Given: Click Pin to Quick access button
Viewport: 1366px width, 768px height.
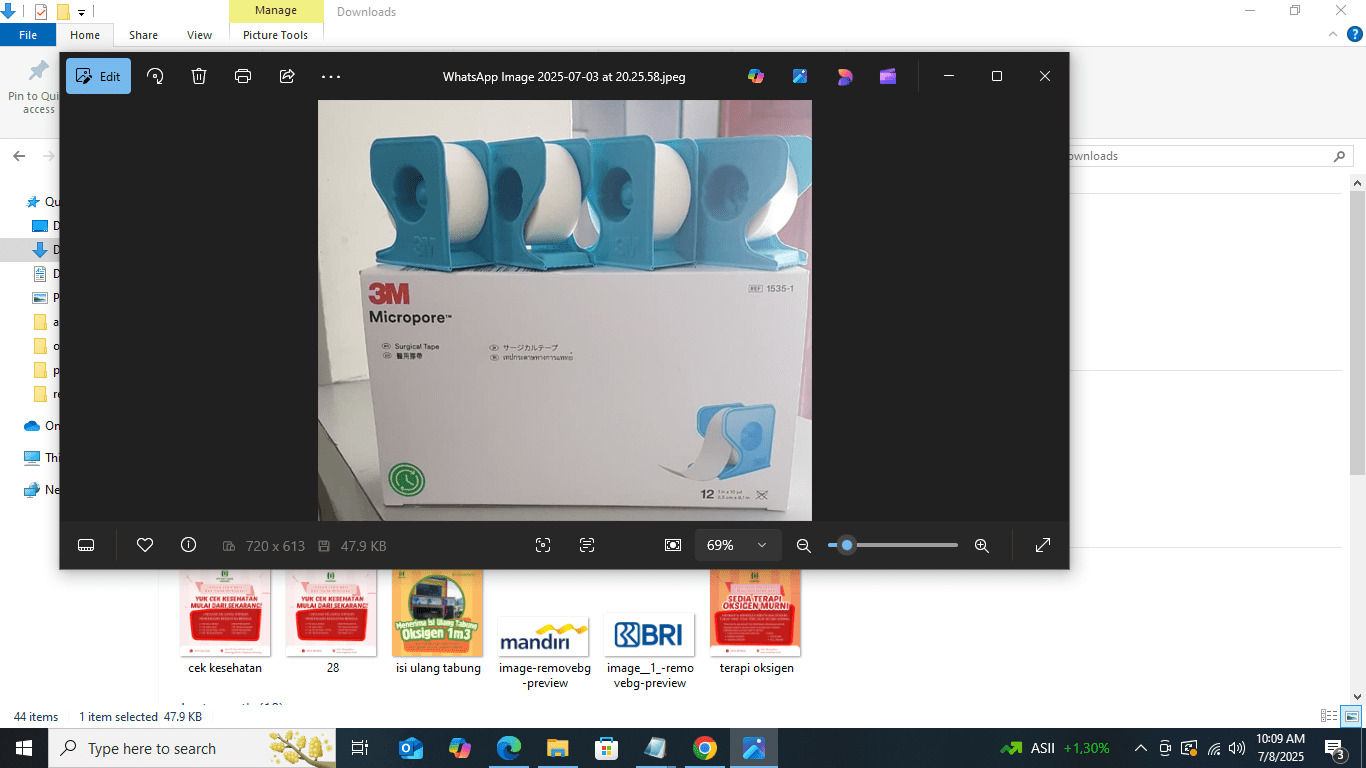Looking at the screenshot, I should 38,85.
